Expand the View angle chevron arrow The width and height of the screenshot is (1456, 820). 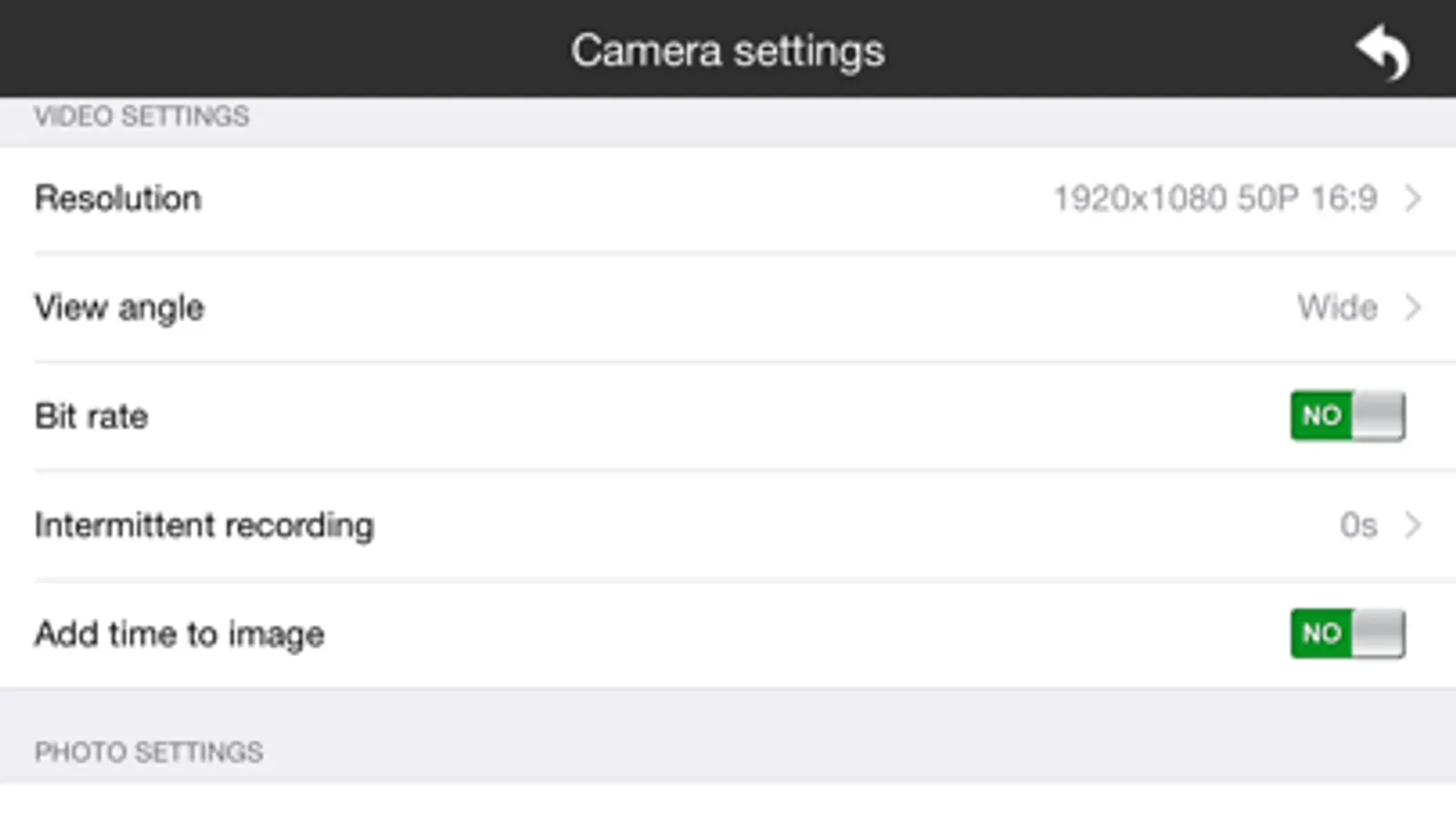click(1412, 308)
